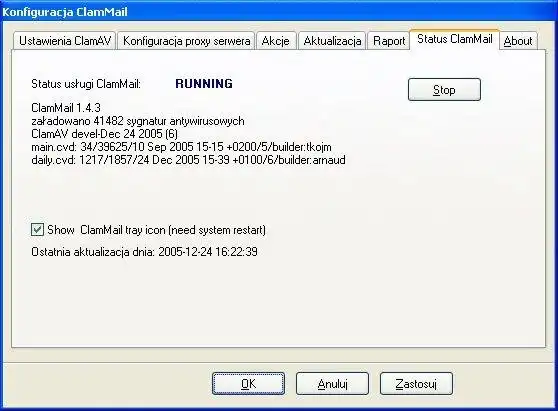Viewport: 558px width, 411px height.
Task: Click 'Ostatnia aktualizacja dnia' timestamp line
Action: coord(144,252)
